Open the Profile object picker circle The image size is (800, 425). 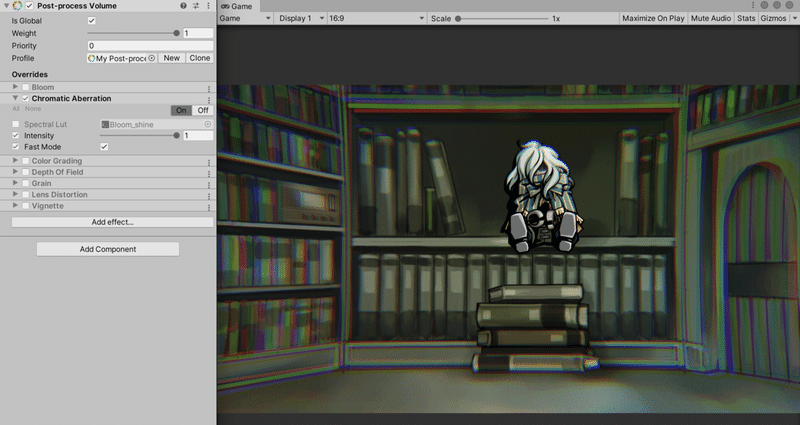click(x=152, y=58)
